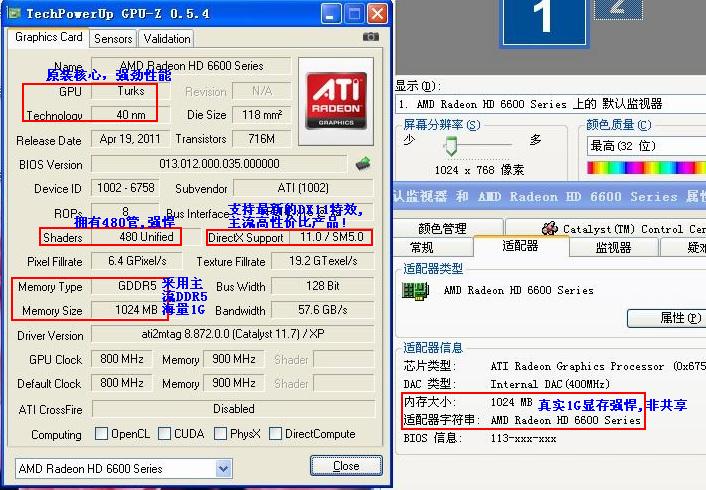Click the 40 nm Technology value

click(x=131, y=115)
